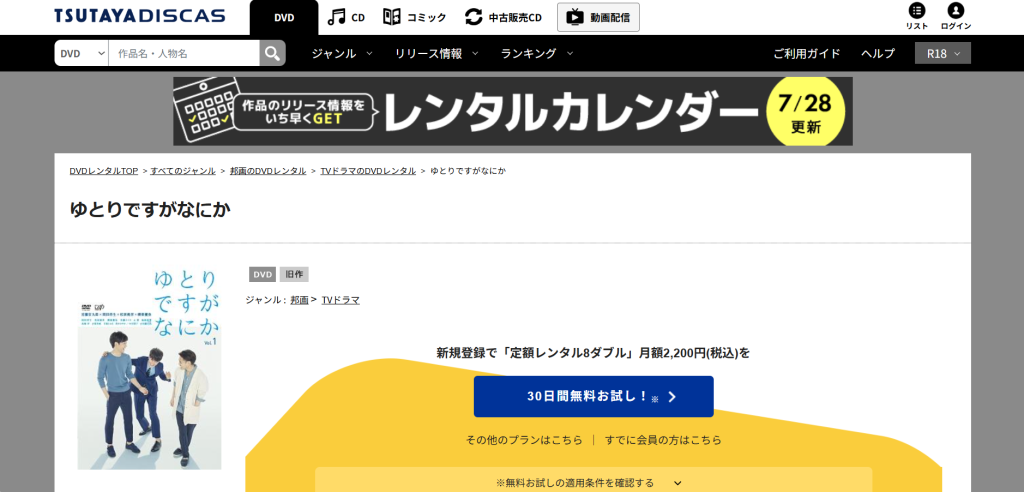Click the DVD badge label

263,274
